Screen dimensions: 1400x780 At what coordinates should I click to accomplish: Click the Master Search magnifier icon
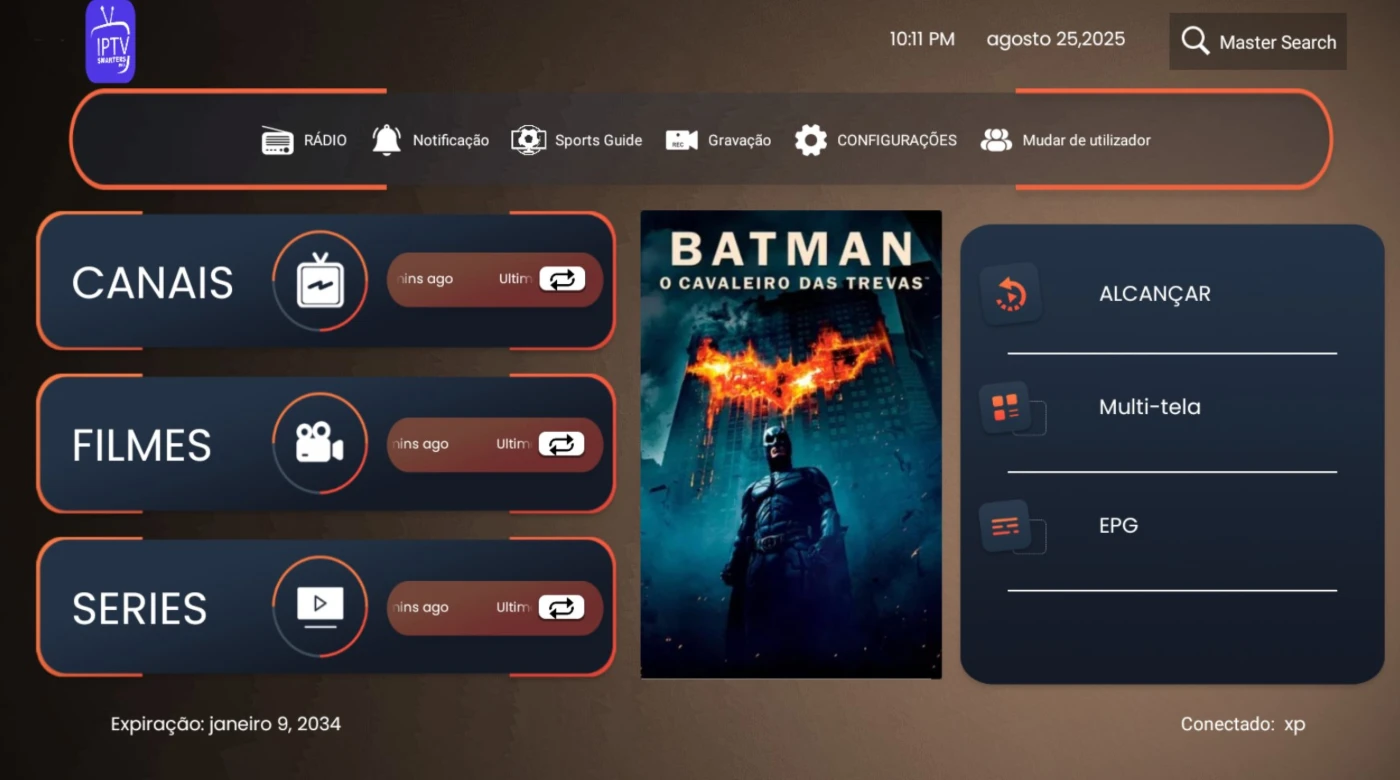(1195, 41)
